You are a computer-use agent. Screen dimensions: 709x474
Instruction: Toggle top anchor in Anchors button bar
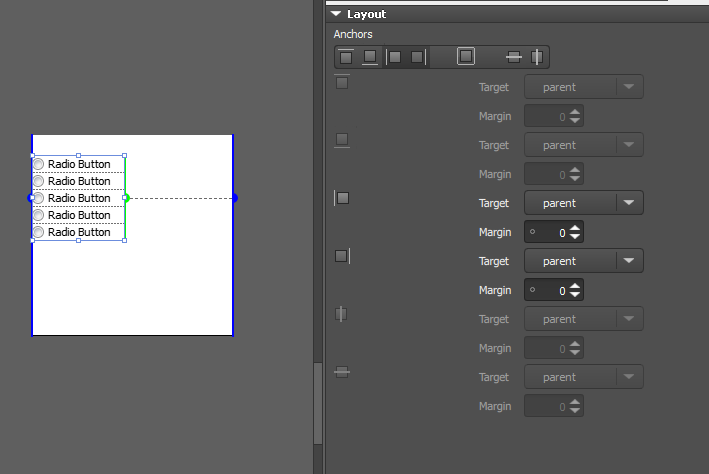[x=346, y=57]
